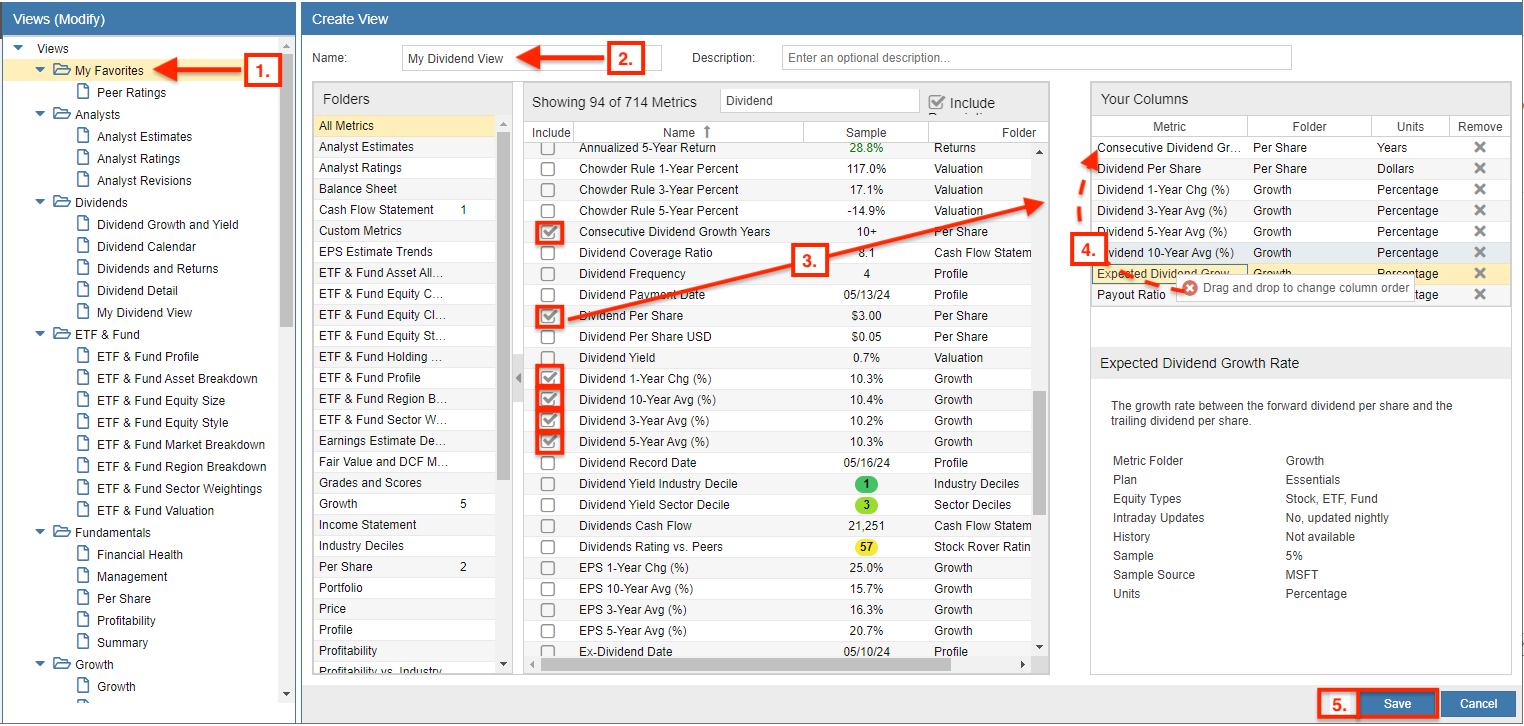Click the metrics search field containing Dividend
Image resolution: width=1524 pixels, height=726 pixels.
point(819,101)
